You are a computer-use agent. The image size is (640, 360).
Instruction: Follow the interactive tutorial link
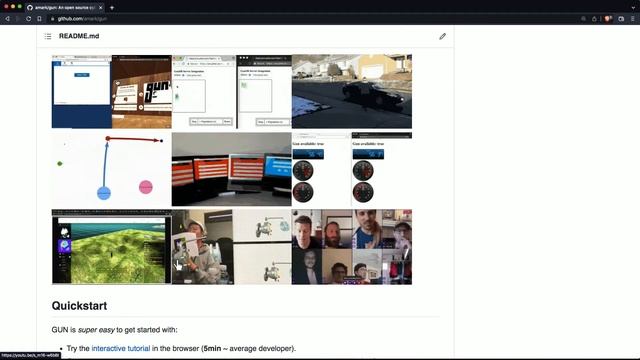121,349
